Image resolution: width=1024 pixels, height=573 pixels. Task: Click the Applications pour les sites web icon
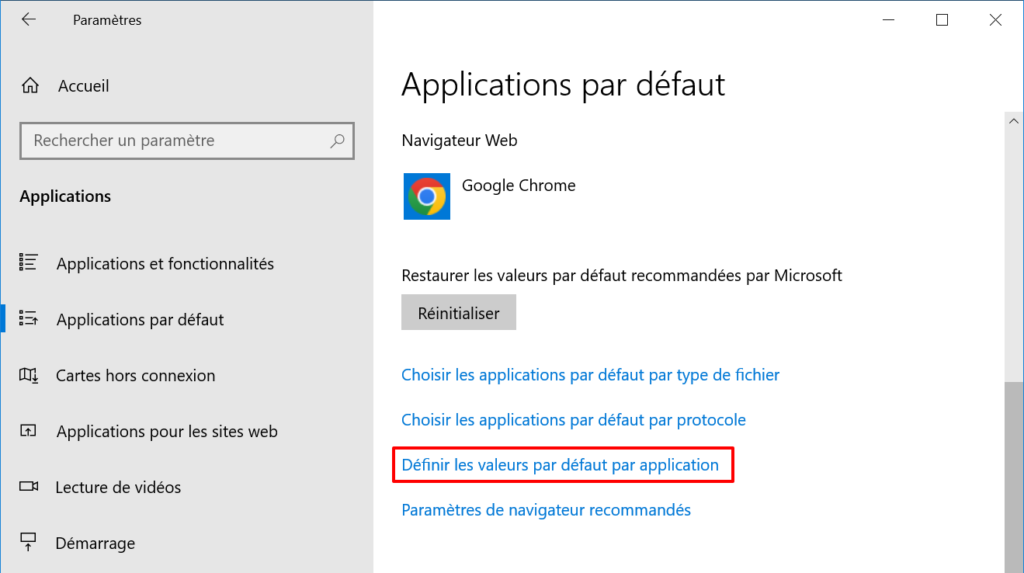pyautogui.click(x=28, y=431)
